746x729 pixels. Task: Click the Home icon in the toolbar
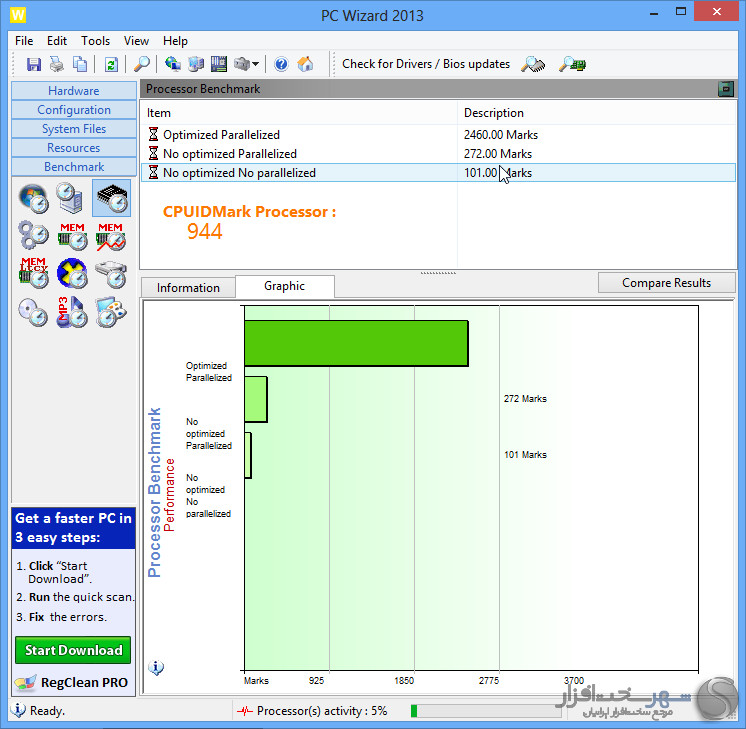305,64
